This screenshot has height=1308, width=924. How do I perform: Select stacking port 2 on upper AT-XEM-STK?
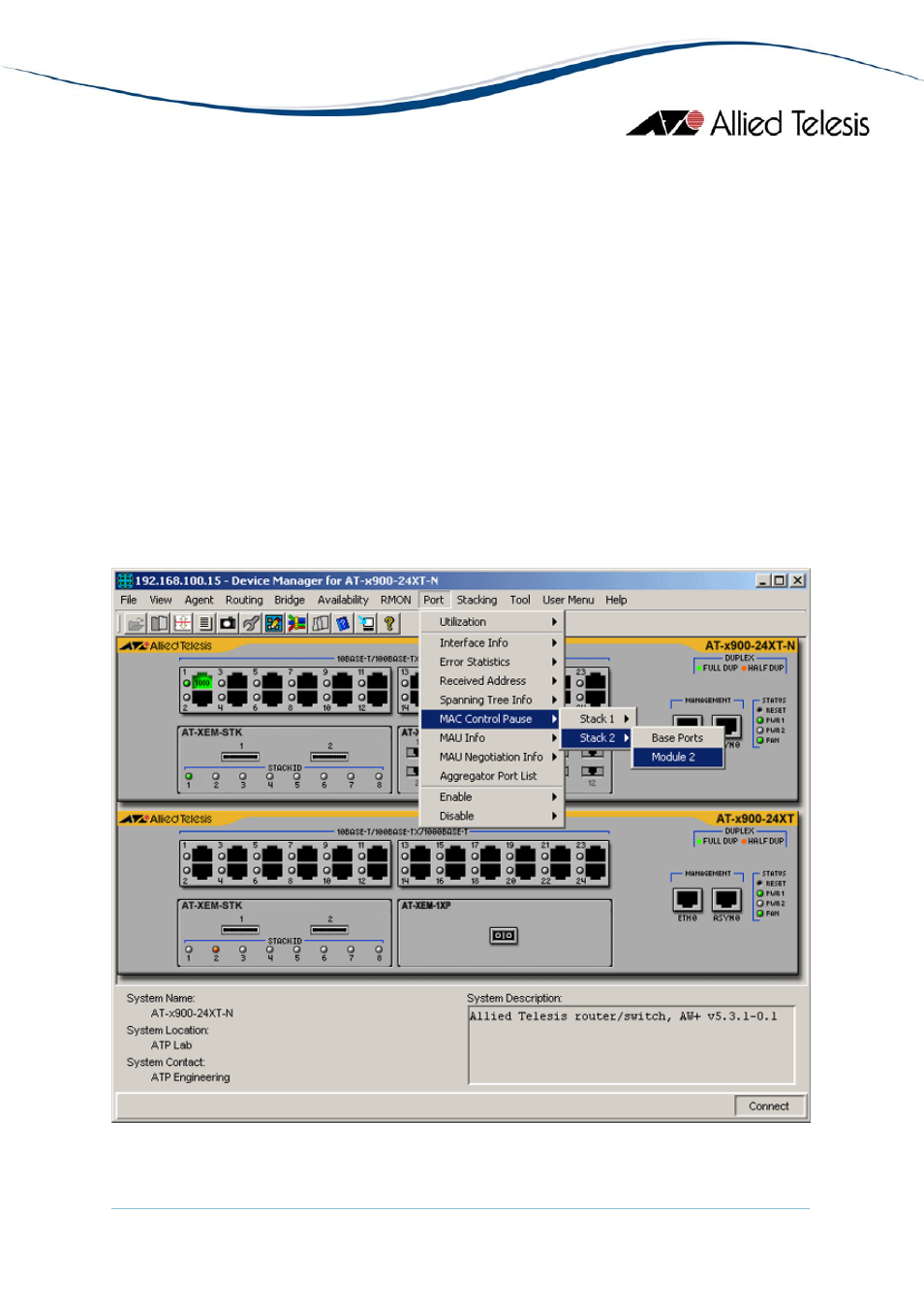329,757
